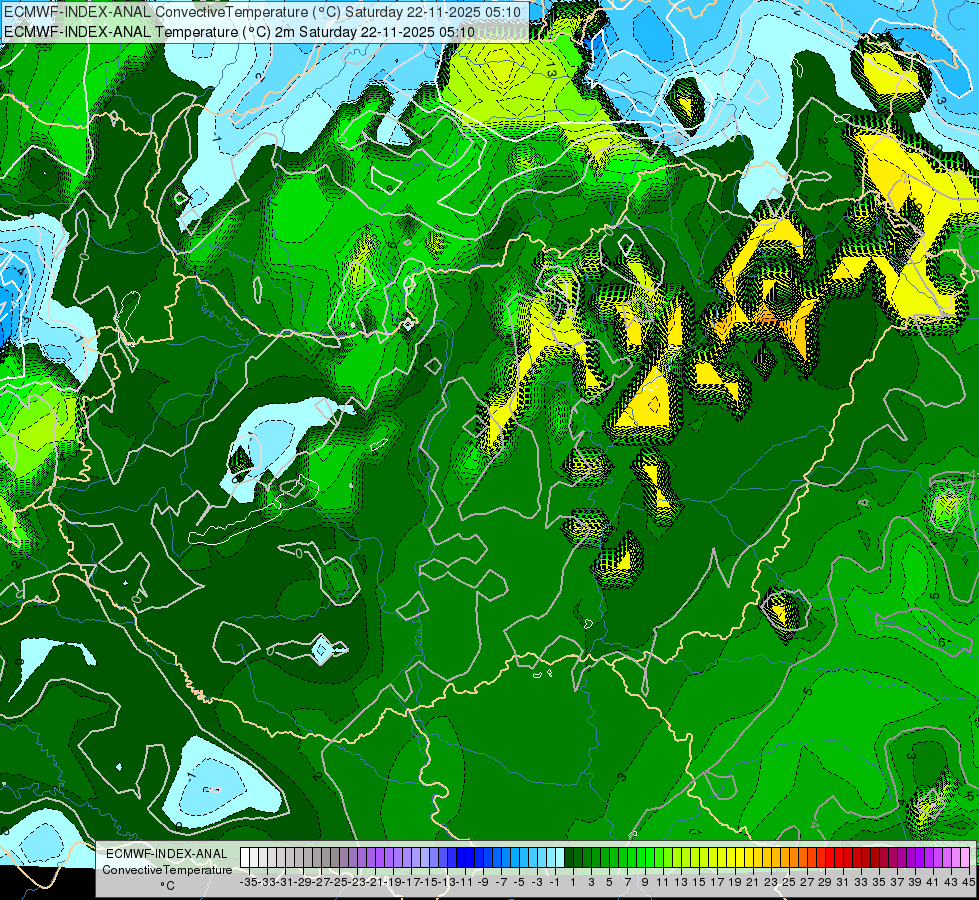979x900 pixels.
Task: Click the color scale value -19
Action: coord(394,882)
